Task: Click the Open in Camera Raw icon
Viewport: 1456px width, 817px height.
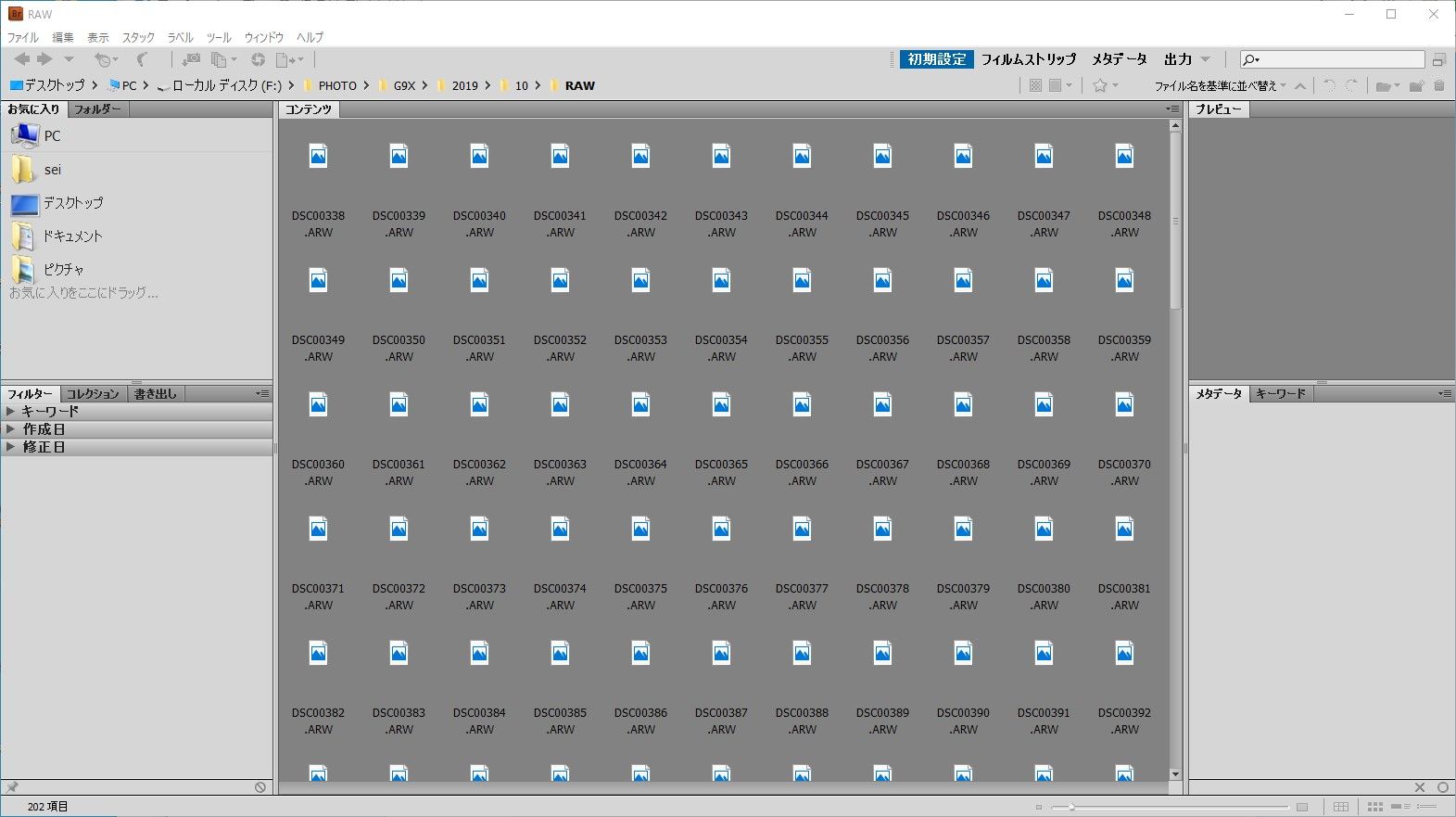Action: (x=258, y=59)
